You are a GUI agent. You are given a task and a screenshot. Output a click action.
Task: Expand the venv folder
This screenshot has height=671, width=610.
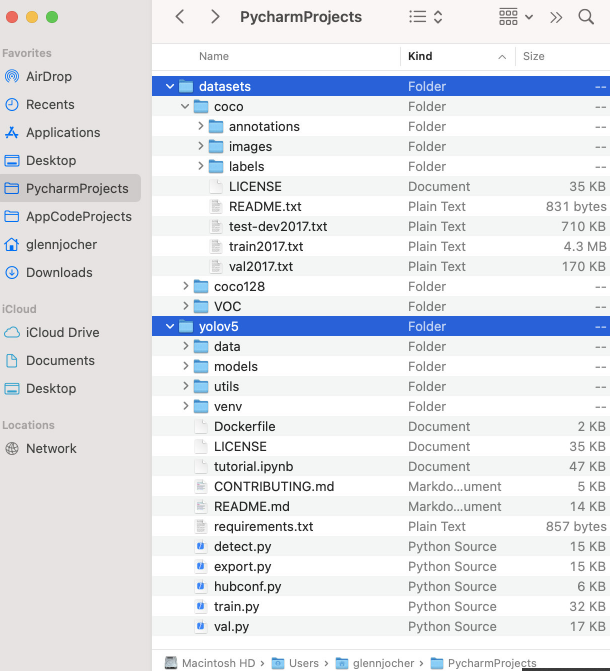(x=185, y=407)
